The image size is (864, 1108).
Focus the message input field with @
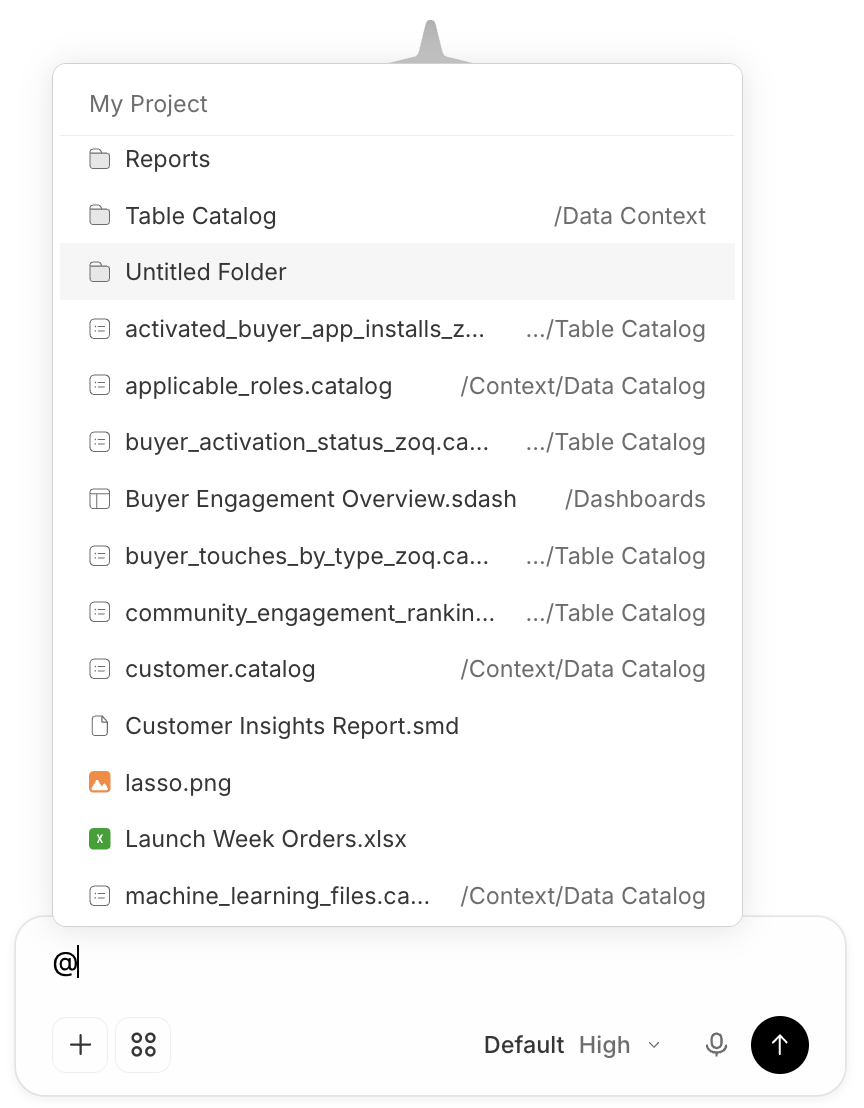tap(430, 963)
